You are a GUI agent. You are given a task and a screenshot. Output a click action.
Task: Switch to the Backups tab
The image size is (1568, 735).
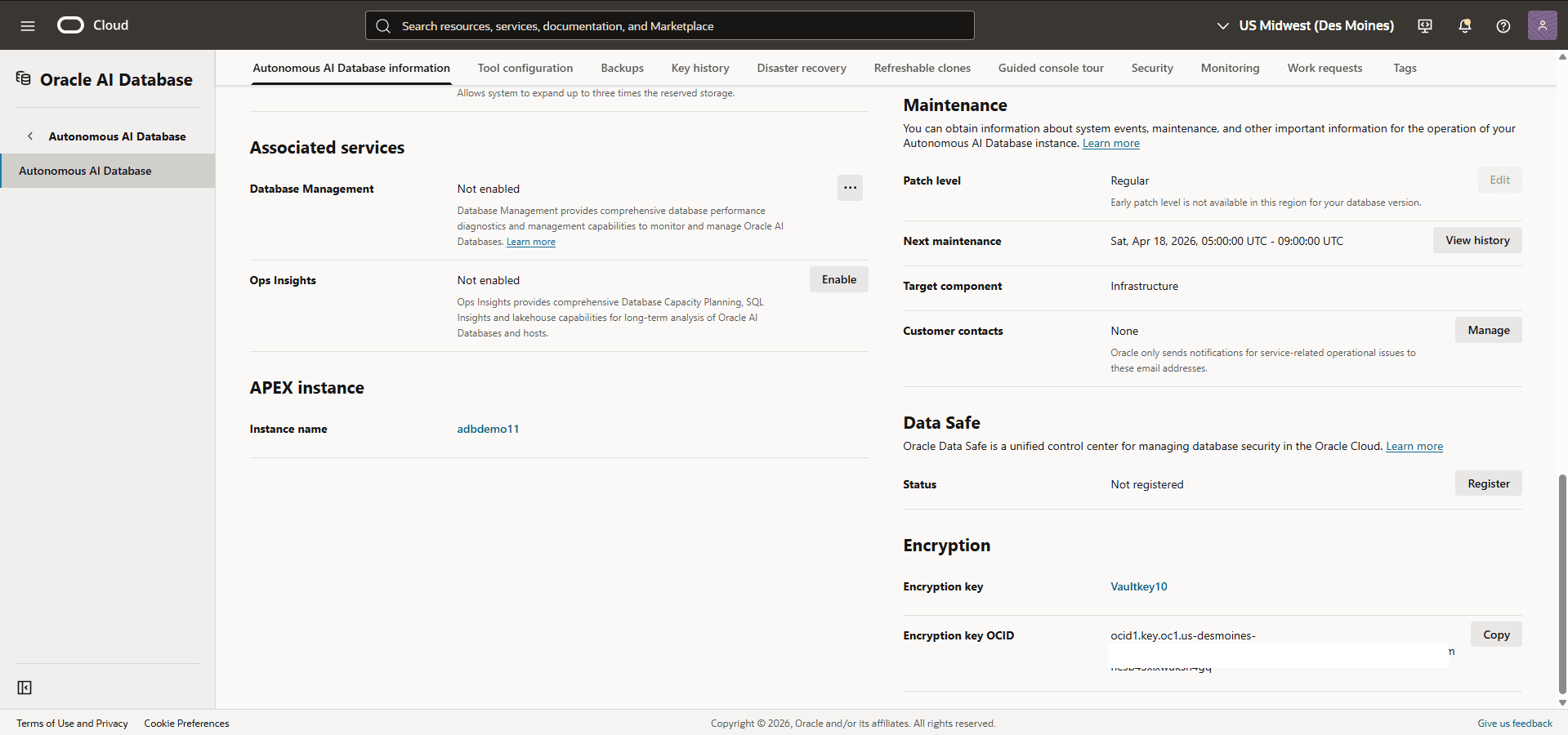pyautogui.click(x=622, y=68)
